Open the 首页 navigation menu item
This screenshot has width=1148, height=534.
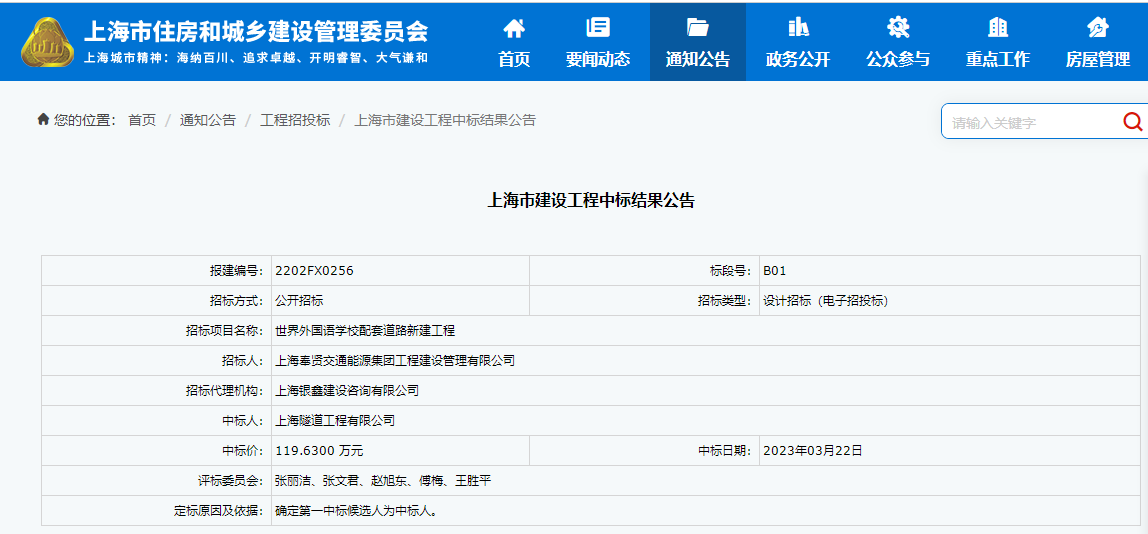tap(514, 59)
